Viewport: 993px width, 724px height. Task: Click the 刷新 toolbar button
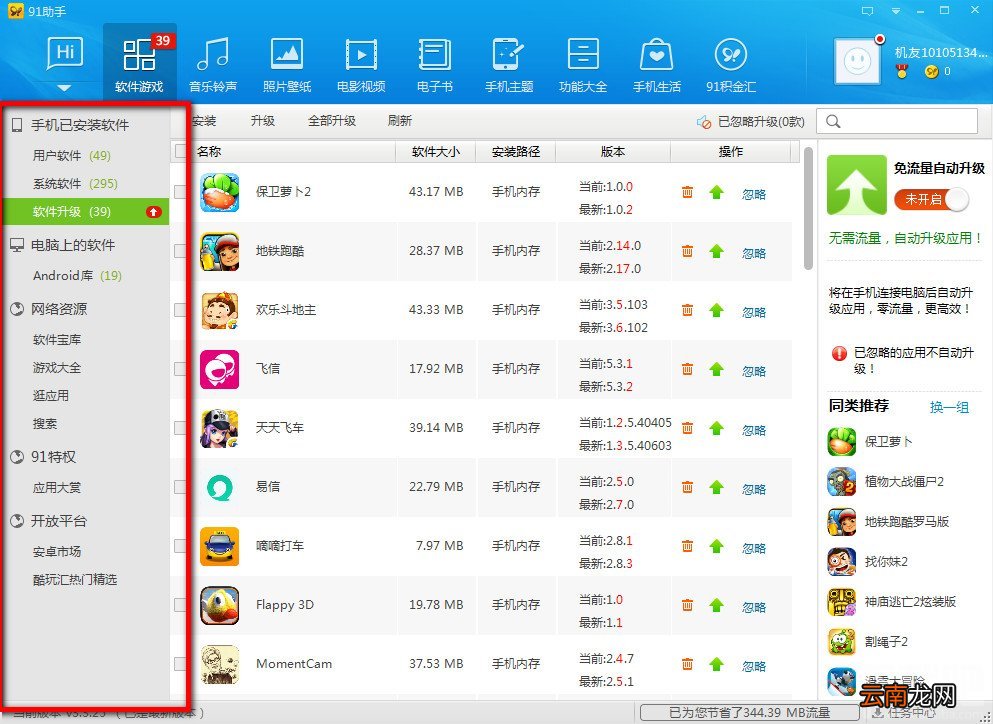[x=400, y=120]
